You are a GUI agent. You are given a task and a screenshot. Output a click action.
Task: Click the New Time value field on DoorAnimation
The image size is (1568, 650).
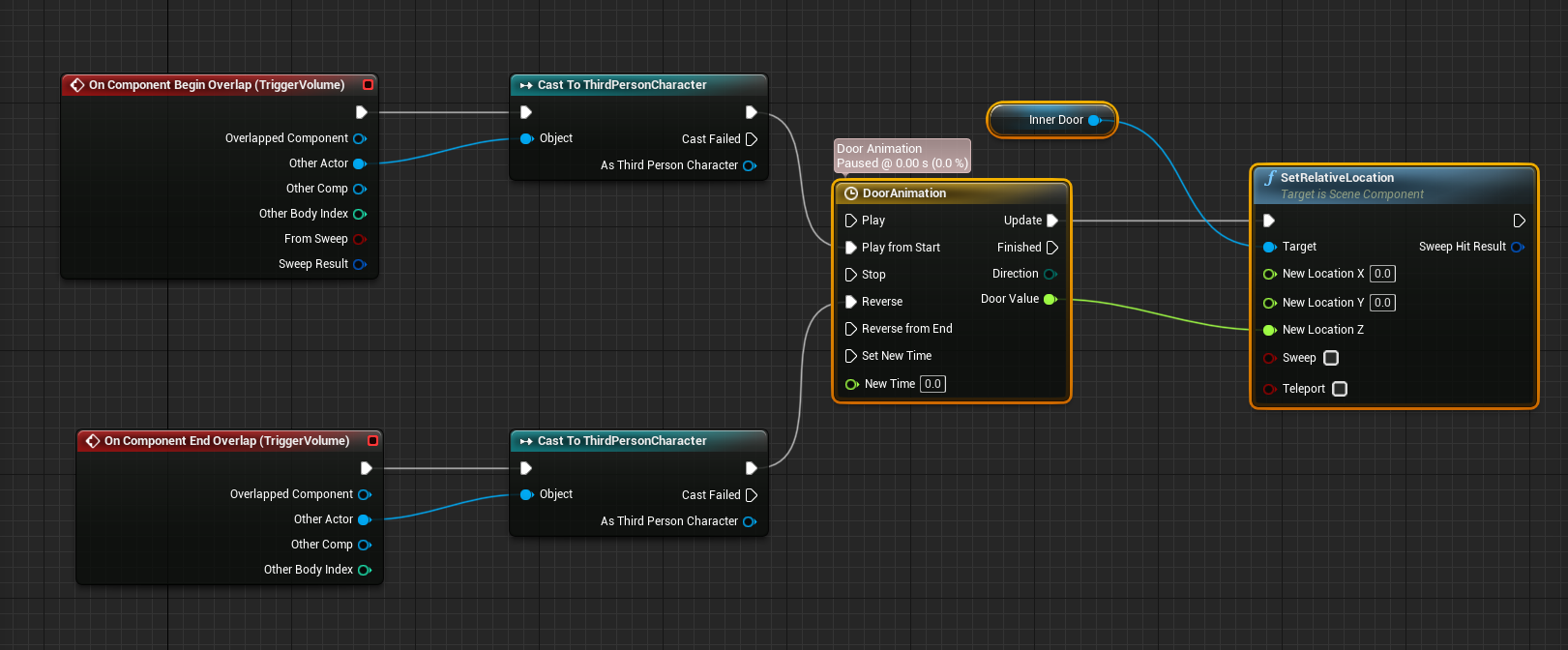tap(932, 384)
